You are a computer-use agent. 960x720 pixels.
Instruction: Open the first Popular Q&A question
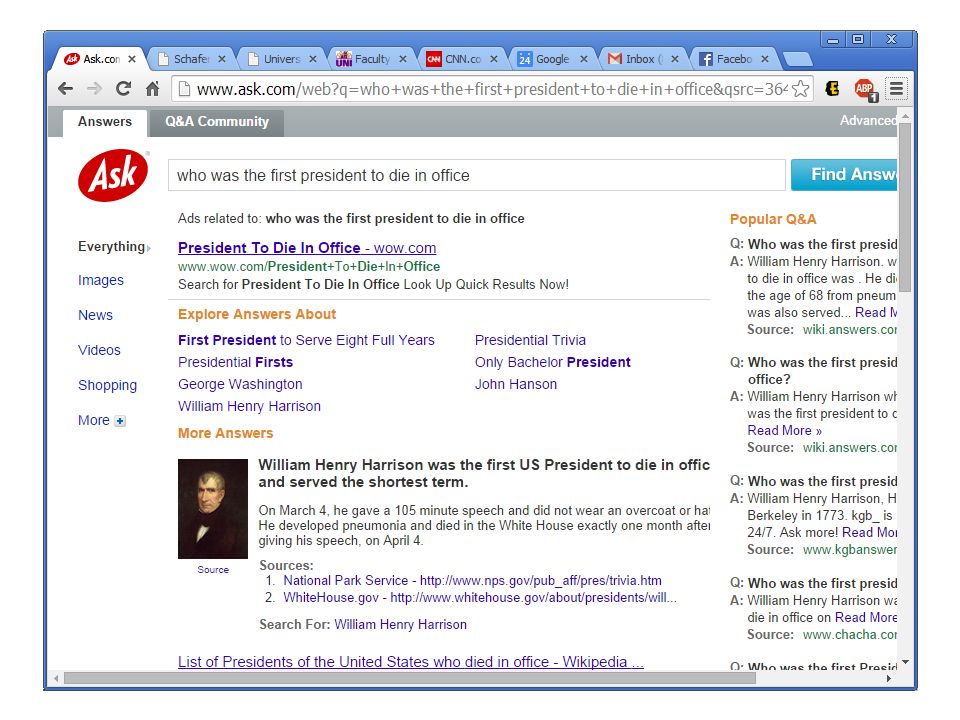[x=822, y=244]
